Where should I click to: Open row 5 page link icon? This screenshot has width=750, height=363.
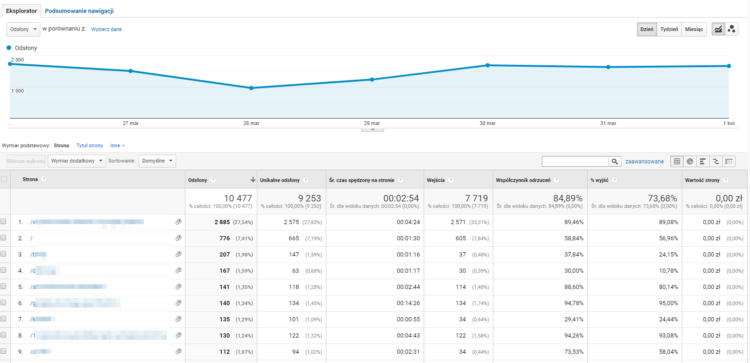click(178, 286)
